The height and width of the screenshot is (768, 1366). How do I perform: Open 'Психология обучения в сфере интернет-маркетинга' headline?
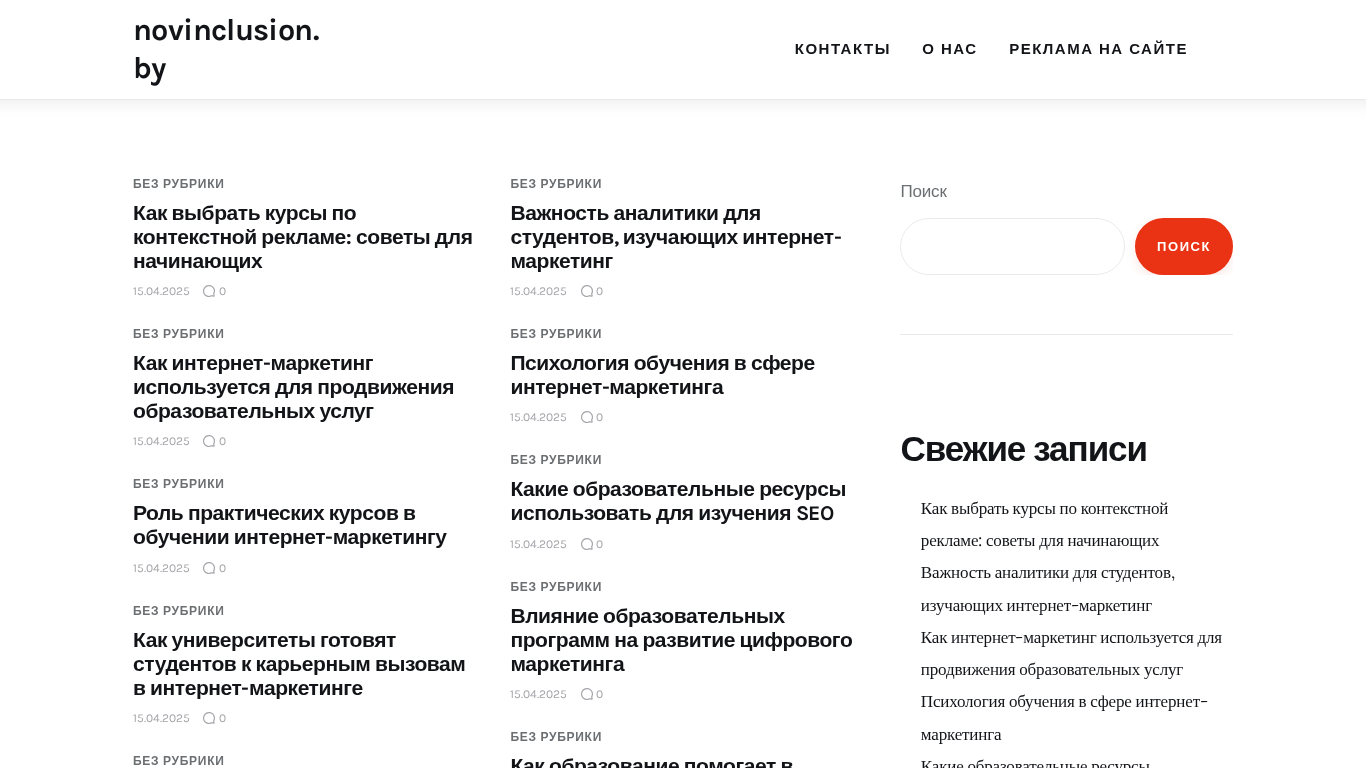click(x=662, y=375)
